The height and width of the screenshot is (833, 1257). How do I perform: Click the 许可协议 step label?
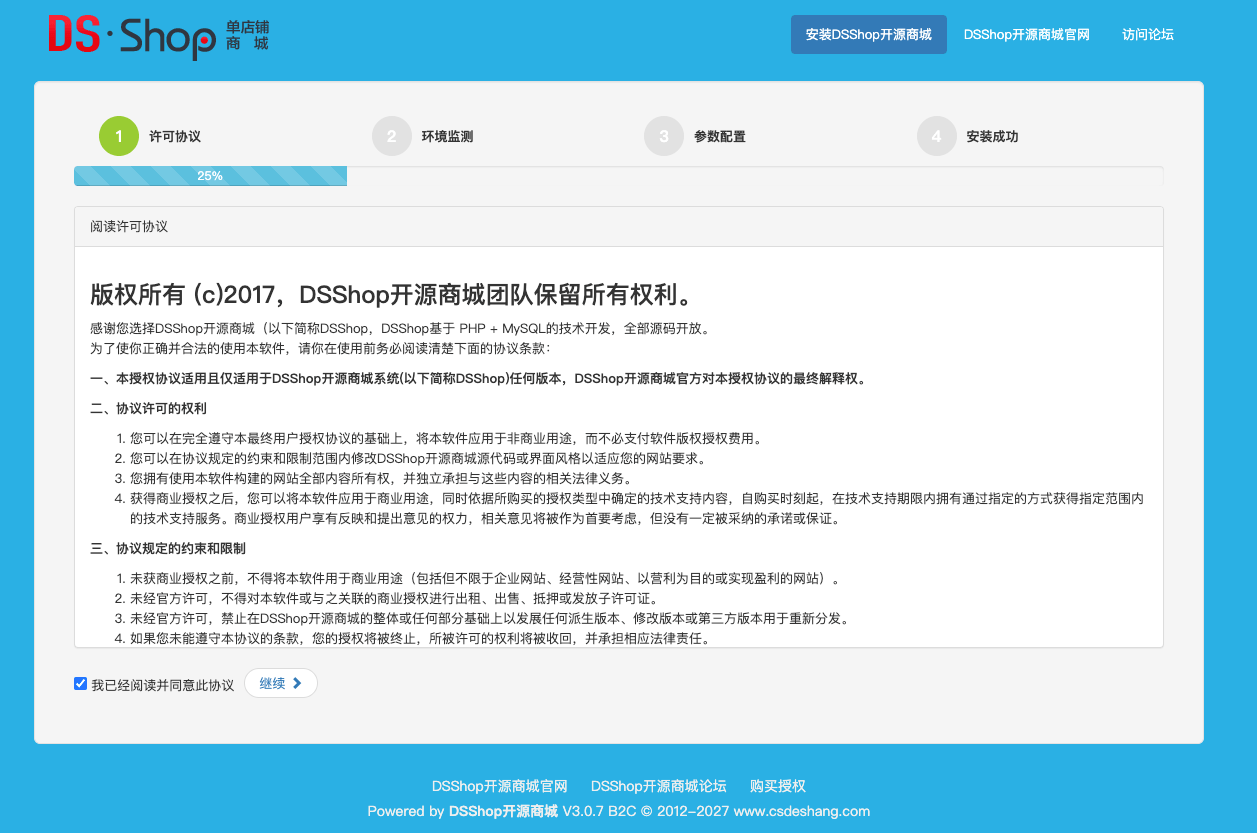pyautogui.click(x=175, y=137)
